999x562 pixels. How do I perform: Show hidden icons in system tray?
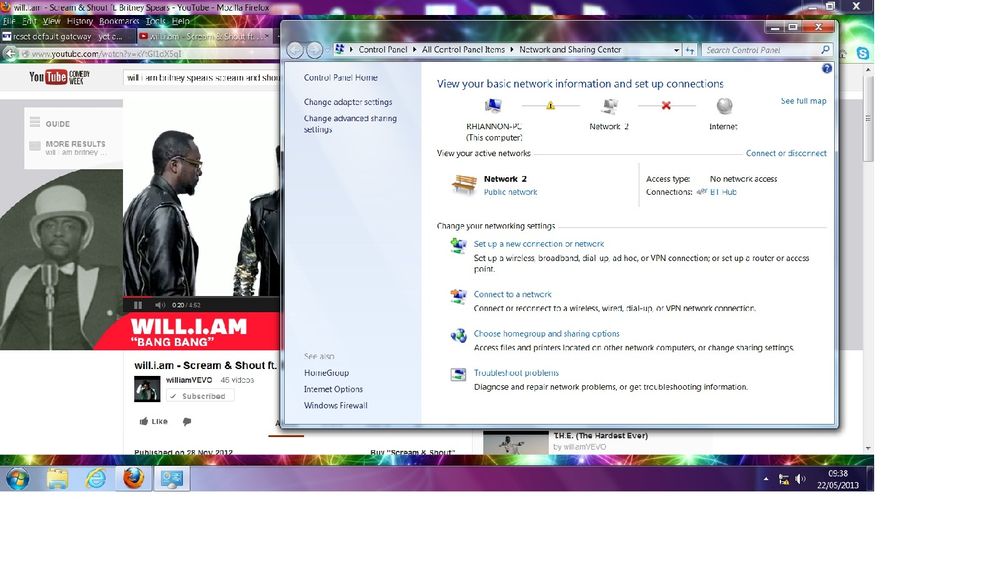tap(766, 479)
